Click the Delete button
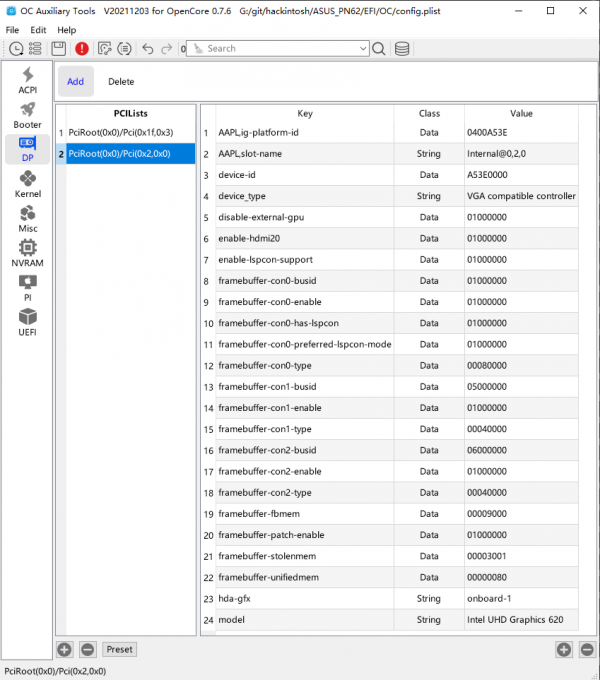This screenshot has height=680, width=600. tap(121, 81)
